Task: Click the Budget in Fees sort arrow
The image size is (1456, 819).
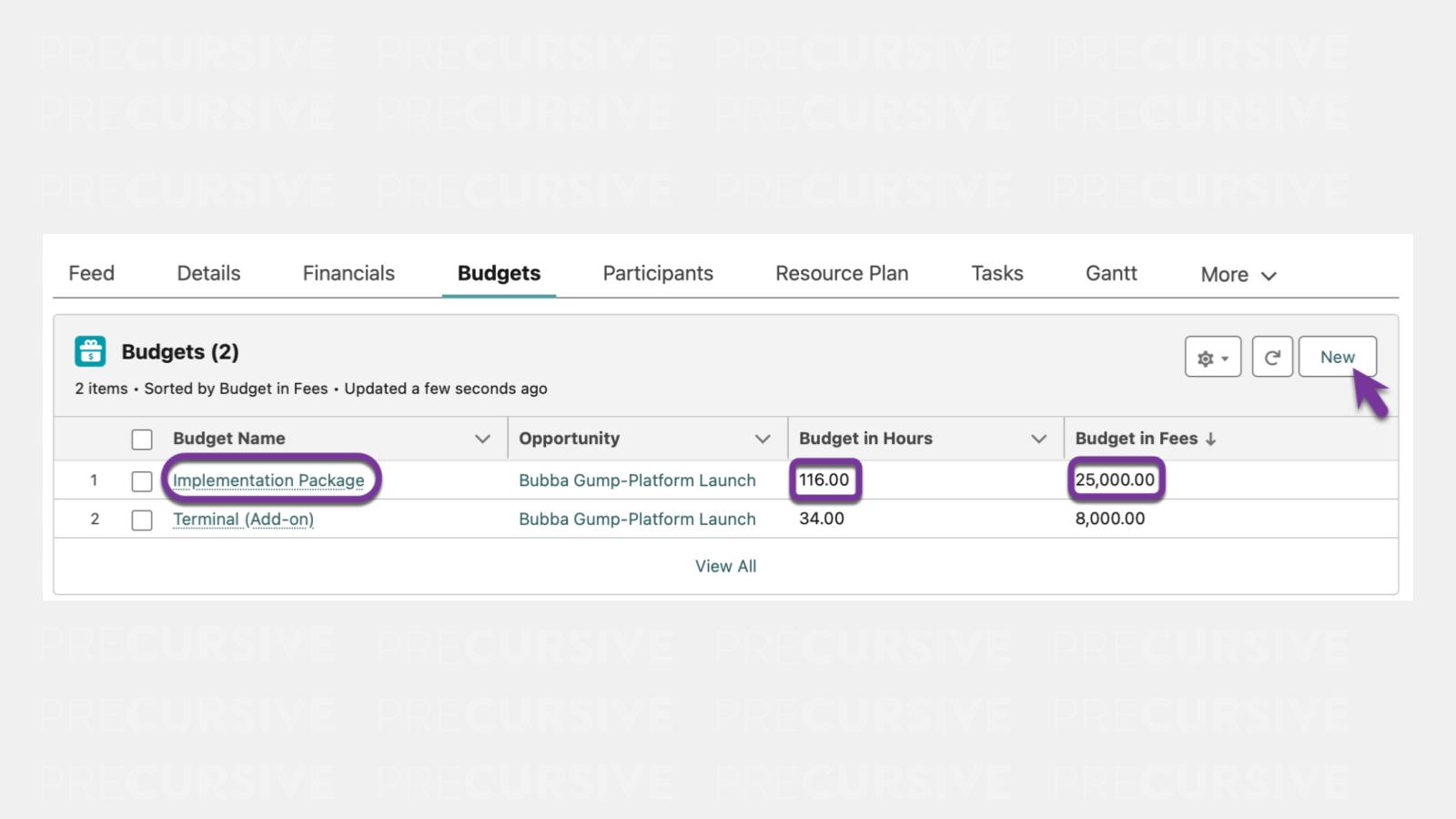Action: (1210, 440)
